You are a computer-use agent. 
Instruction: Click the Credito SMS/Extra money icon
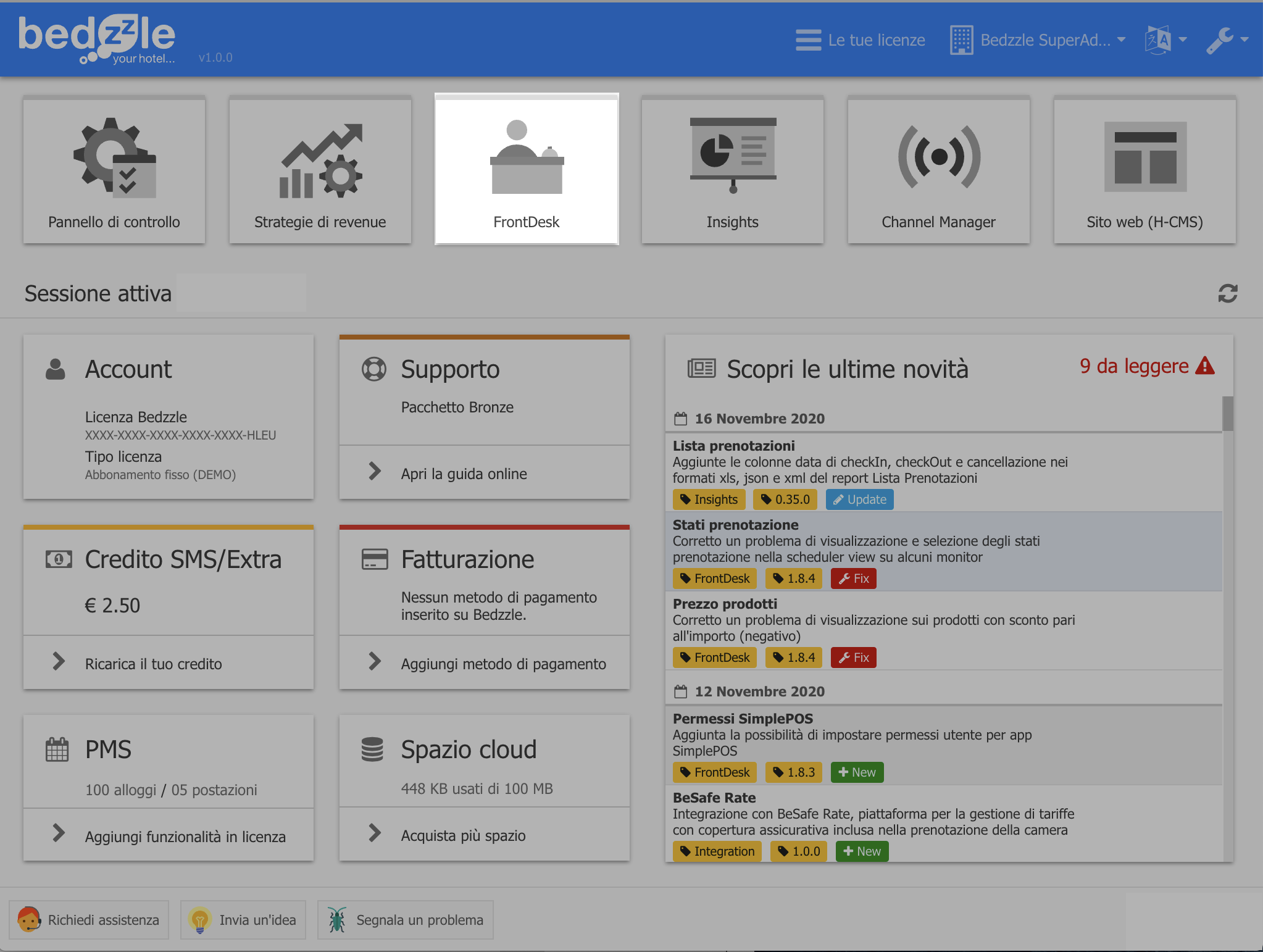(x=59, y=559)
